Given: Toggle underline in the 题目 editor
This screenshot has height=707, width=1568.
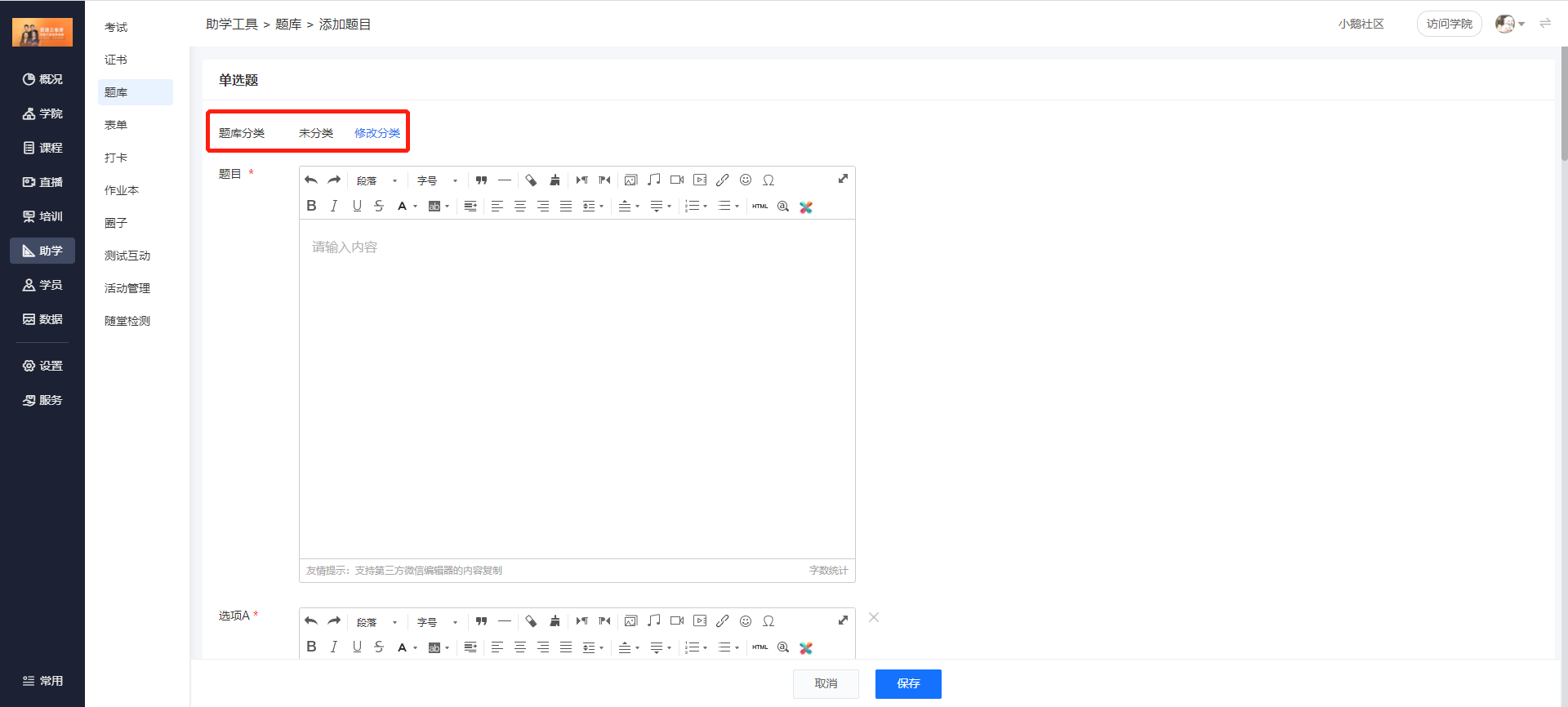Looking at the screenshot, I should coord(357,207).
